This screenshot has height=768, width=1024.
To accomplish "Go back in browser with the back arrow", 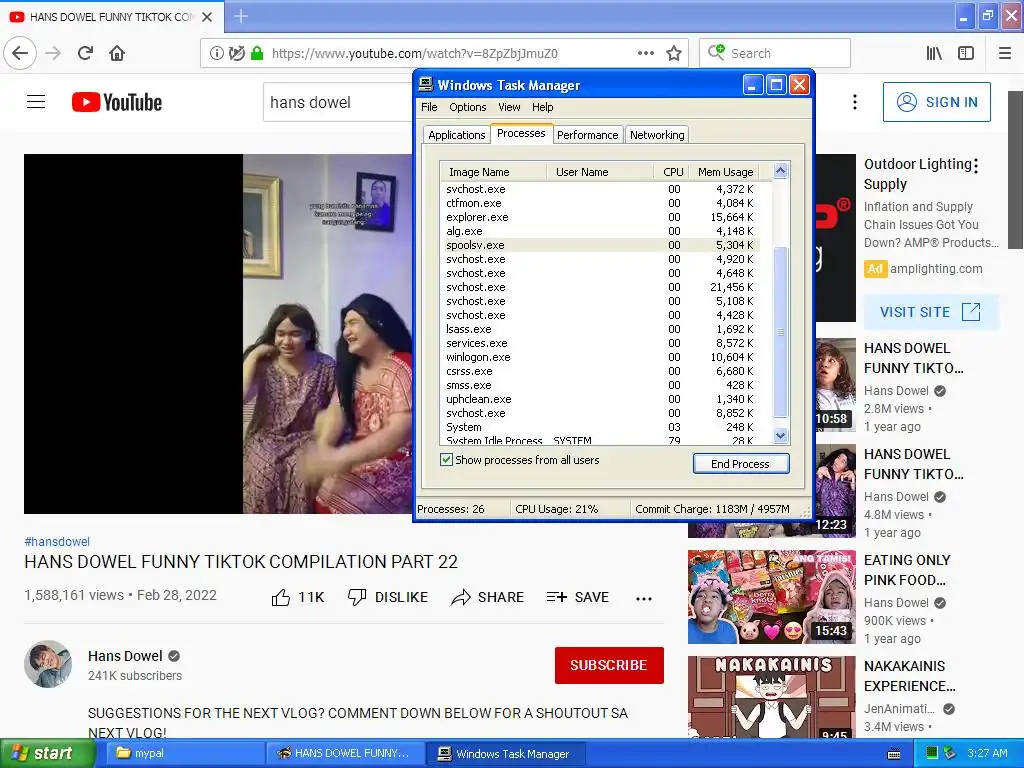I will [20, 53].
